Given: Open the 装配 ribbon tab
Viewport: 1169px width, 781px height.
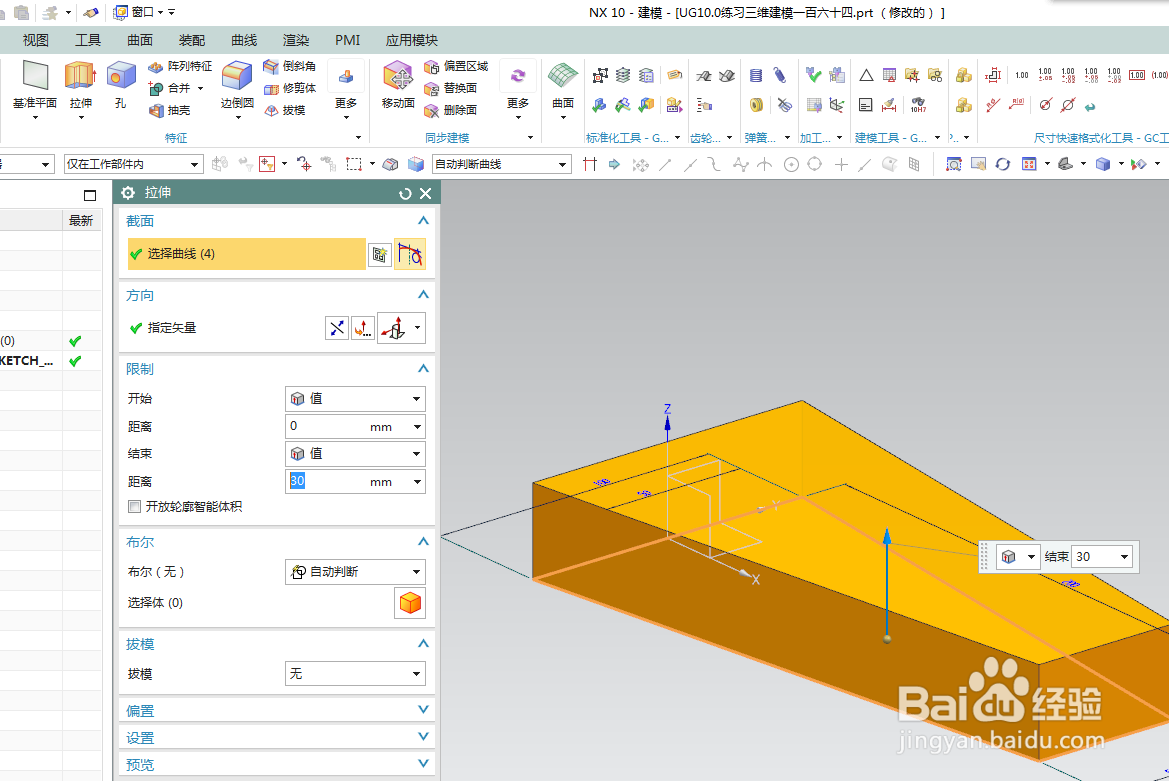Looking at the screenshot, I should pyautogui.click(x=192, y=40).
